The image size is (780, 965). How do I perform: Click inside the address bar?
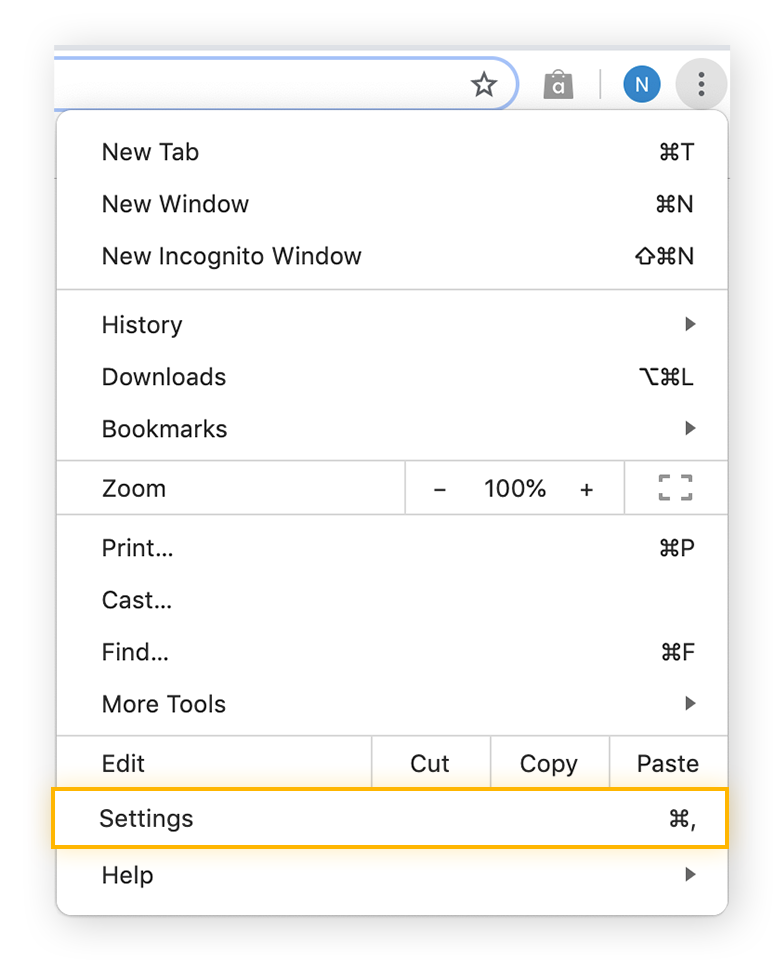coord(250,84)
